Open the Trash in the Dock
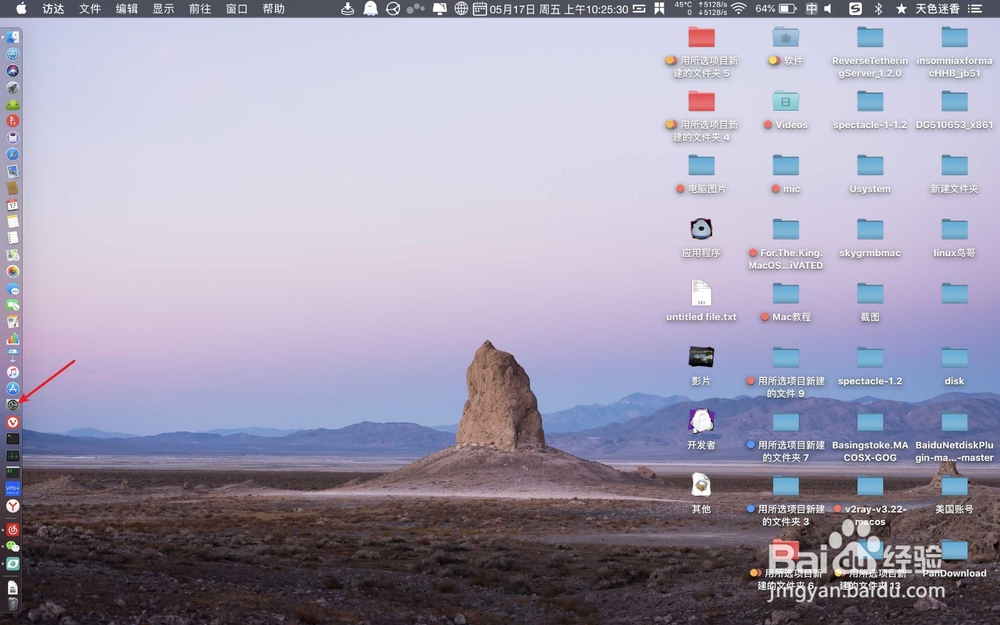 pos(13,603)
